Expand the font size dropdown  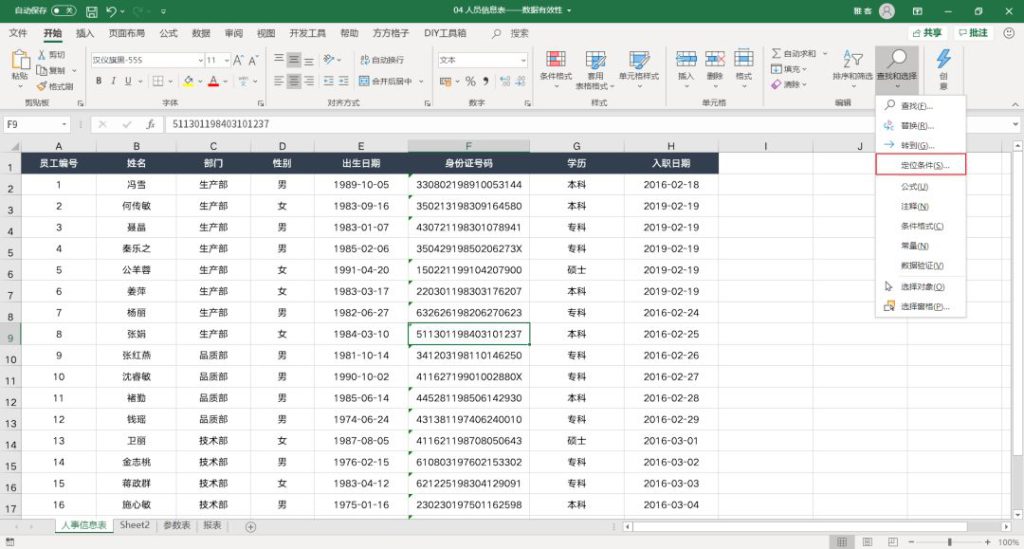[x=228, y=60]
